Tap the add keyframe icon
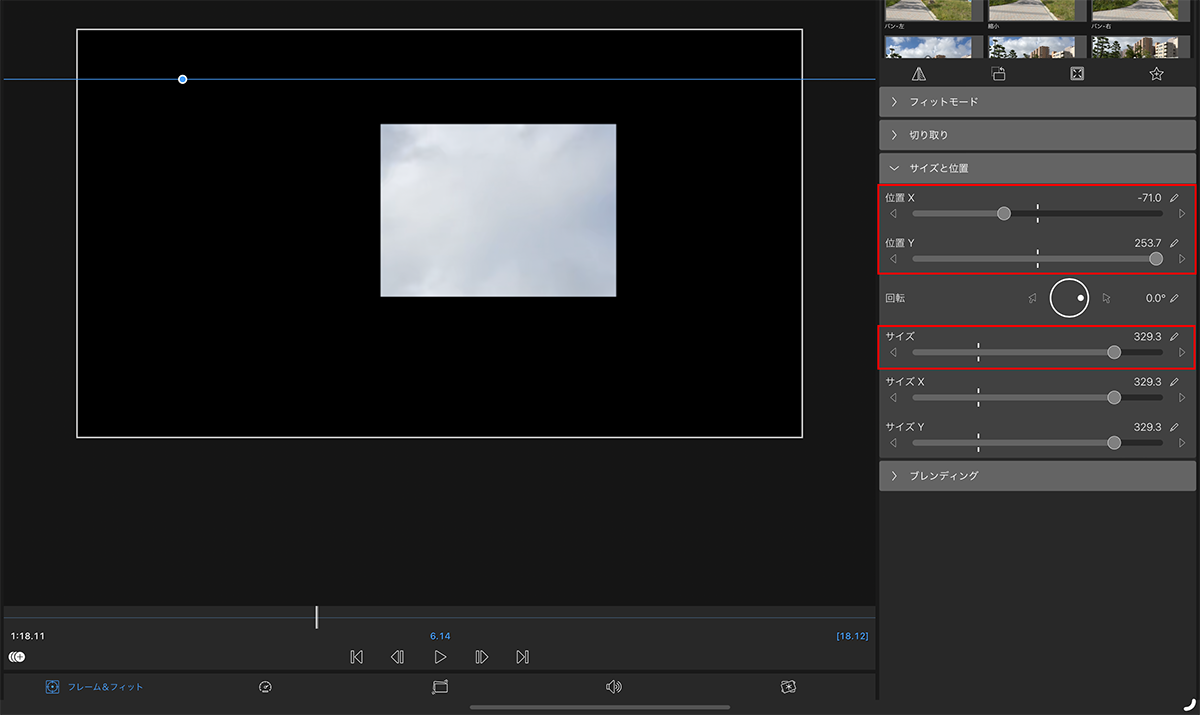This screenshot has height=715, width=1200. 17,657
